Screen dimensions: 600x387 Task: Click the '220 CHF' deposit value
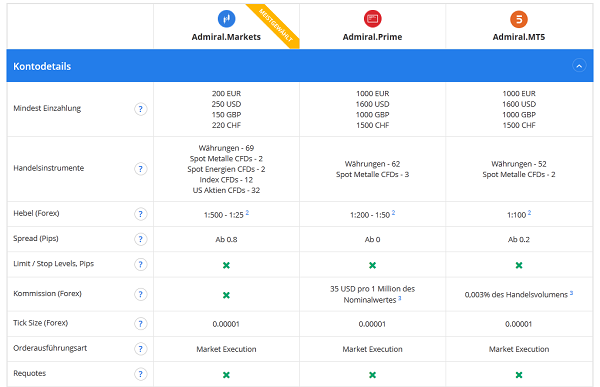click(x=226, y=125)
